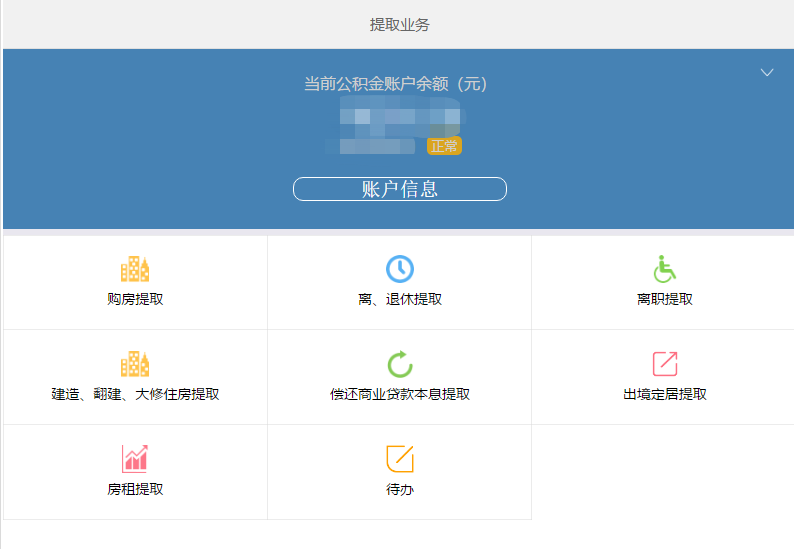Click the 待办 edit icon
The width and height of the screenshot is (794, 549).
[x=399, y=459]
